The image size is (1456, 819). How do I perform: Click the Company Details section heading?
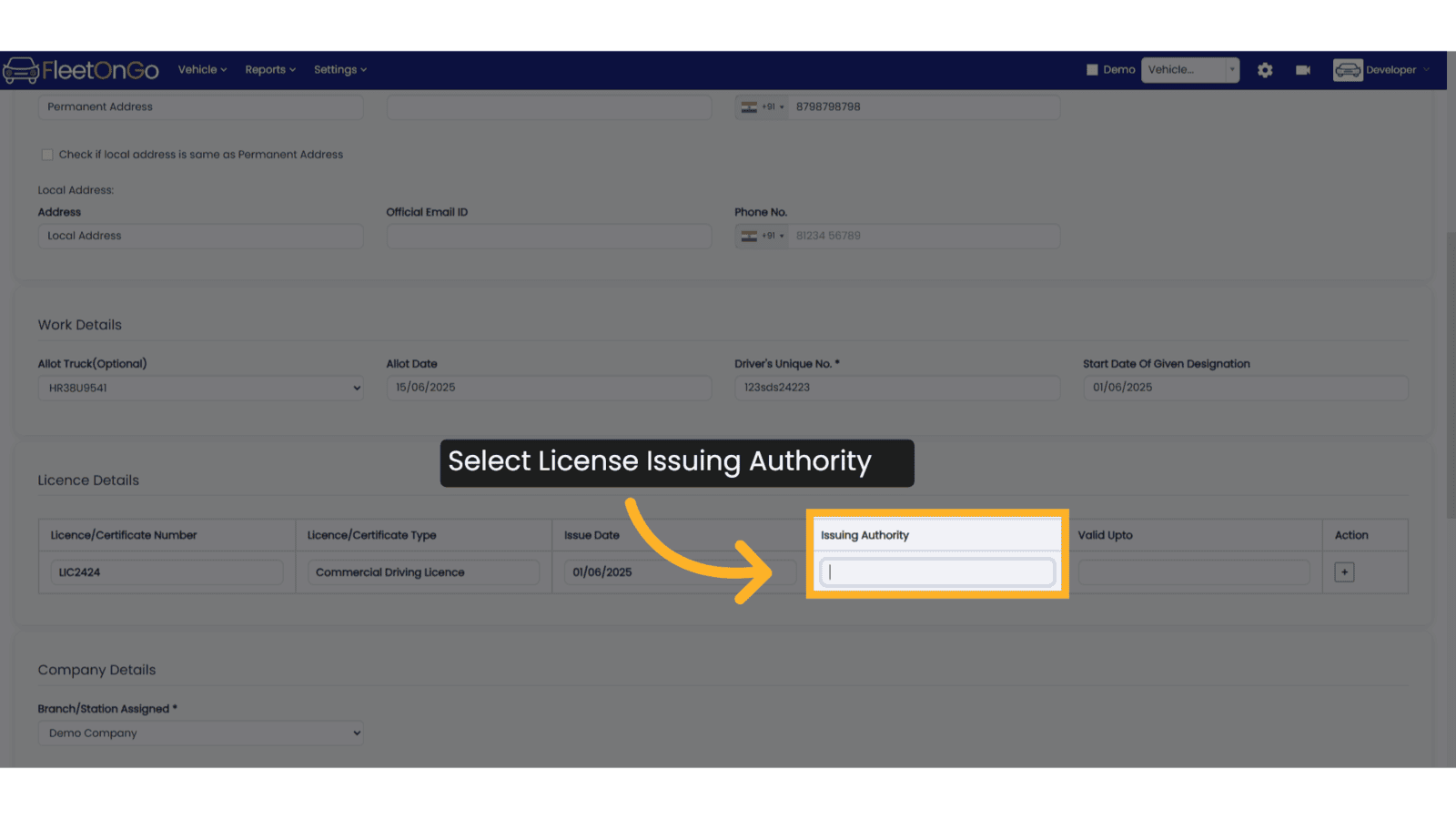pyautogui.click(x=96, y=670)
